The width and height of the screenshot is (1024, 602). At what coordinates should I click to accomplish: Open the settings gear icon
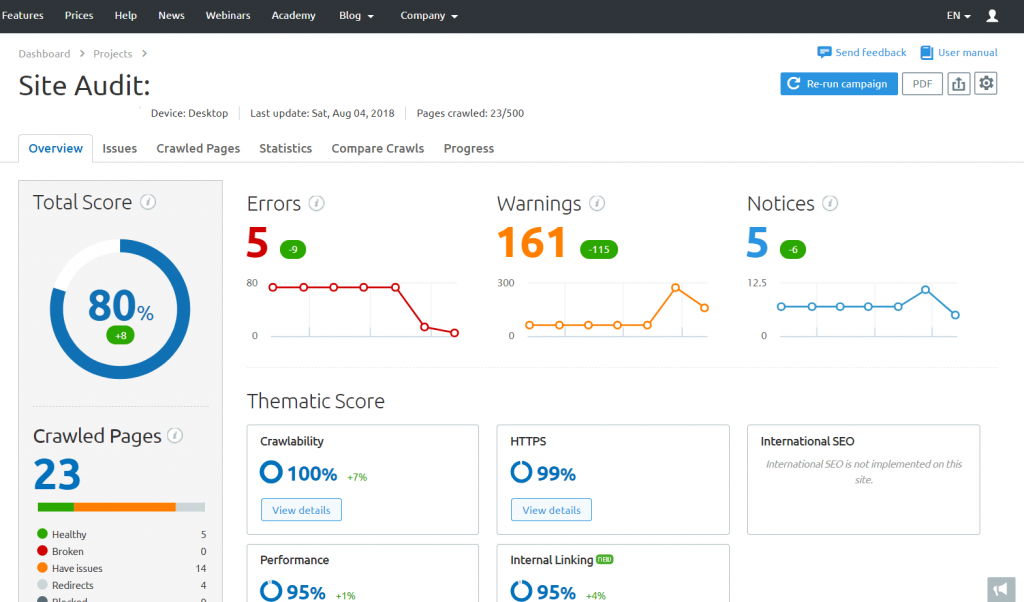[986, 83]
